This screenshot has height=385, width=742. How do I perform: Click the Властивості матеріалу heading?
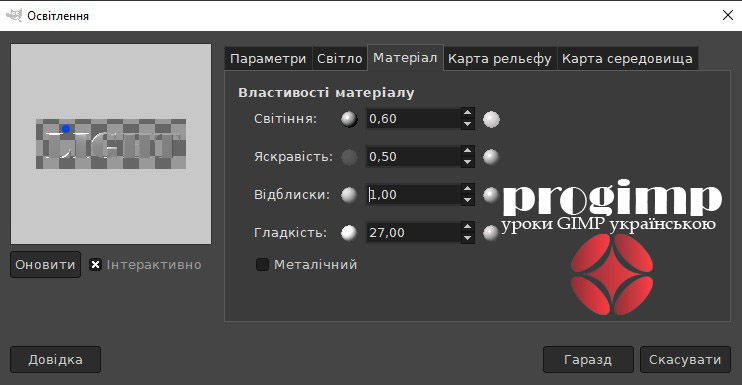click(x=326, y=93)
